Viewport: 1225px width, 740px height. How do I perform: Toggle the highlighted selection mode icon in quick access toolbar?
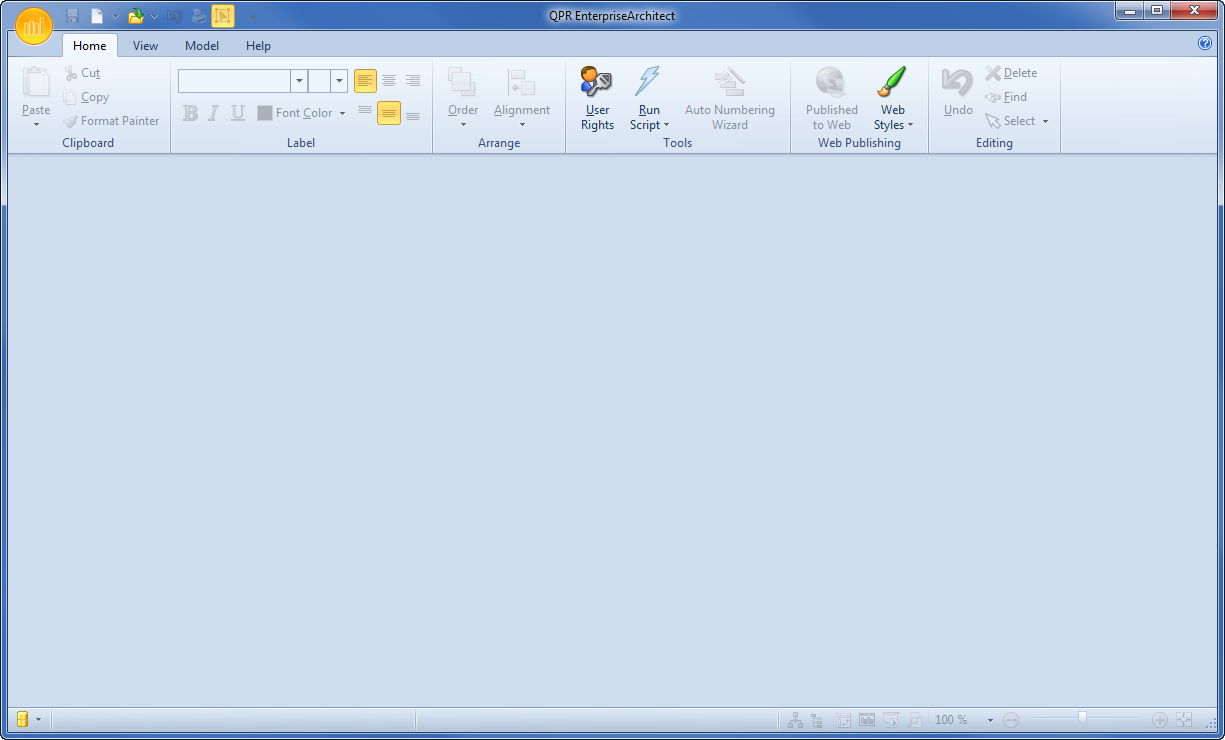(x=222, y=16)
